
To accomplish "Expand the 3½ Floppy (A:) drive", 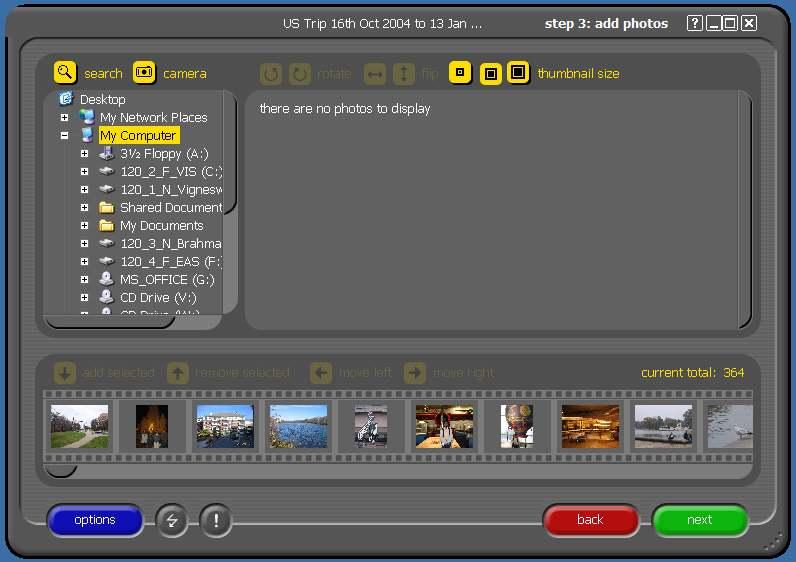I will click(x=85, y=154).
